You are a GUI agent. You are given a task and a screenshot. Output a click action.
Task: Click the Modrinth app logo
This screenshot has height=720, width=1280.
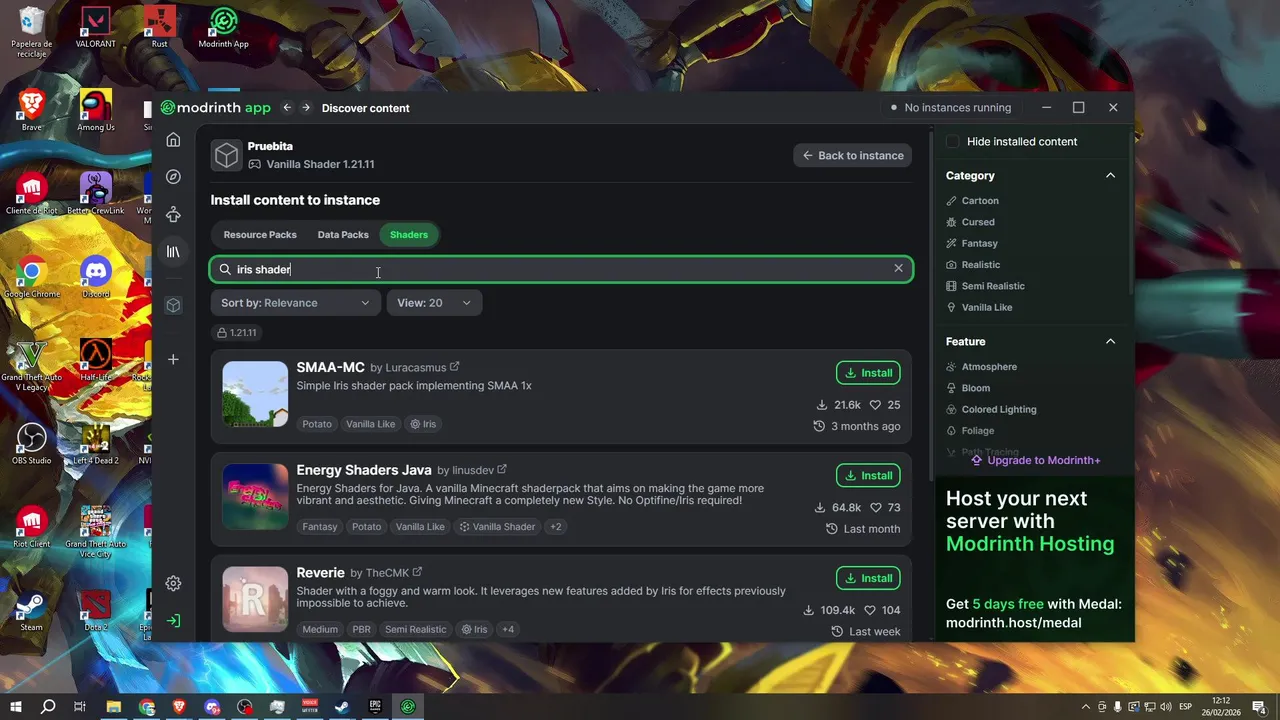(215, 108)
